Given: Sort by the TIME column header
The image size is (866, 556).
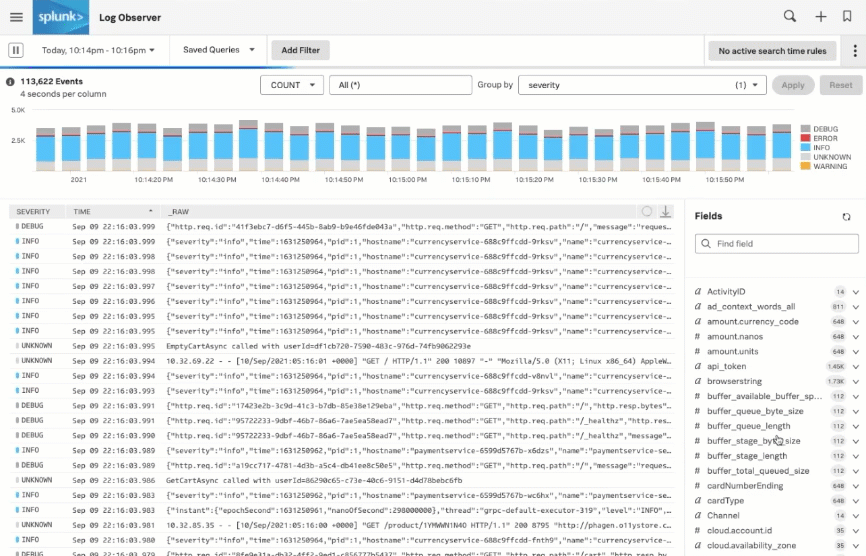Looking at the screenshot, I should click(113, 211).
